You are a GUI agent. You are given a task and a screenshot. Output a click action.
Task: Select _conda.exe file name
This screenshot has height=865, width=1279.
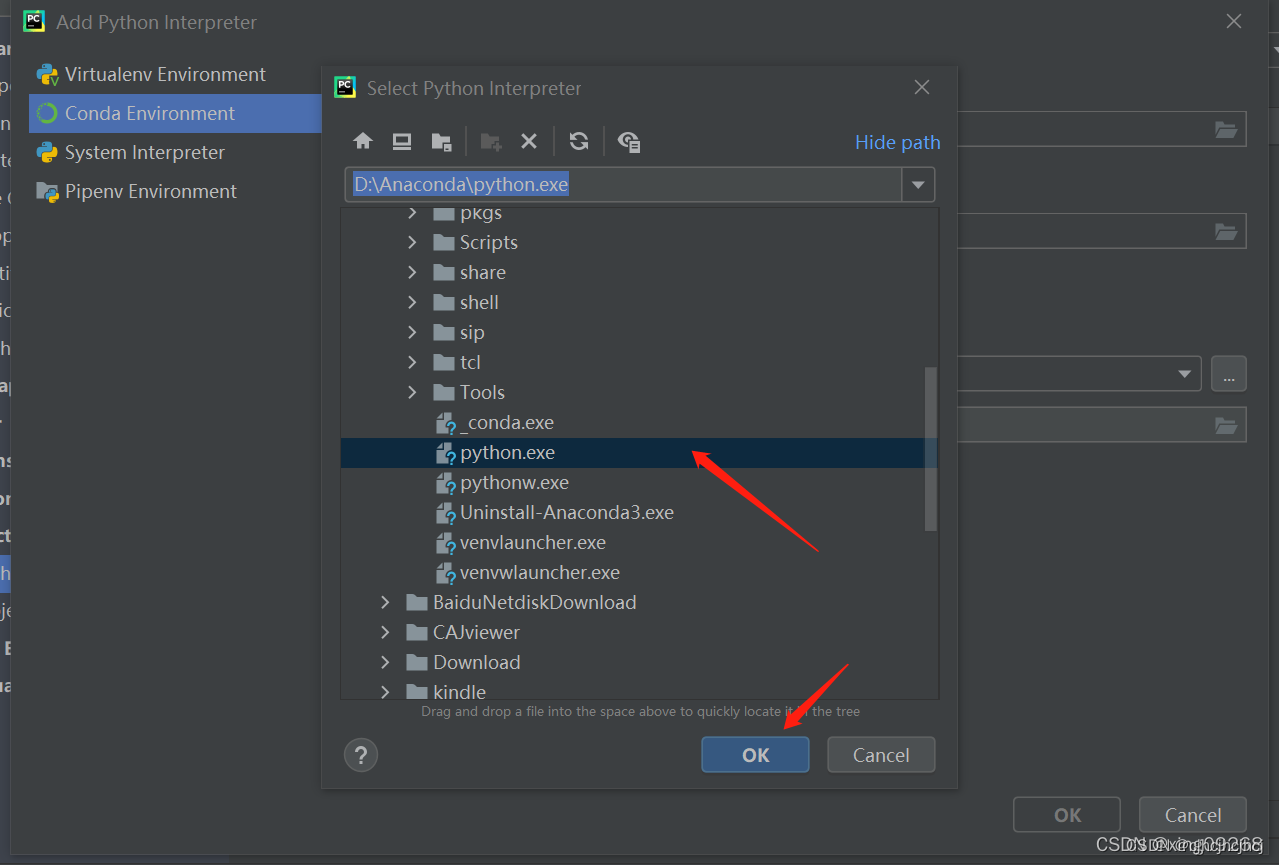506,423
